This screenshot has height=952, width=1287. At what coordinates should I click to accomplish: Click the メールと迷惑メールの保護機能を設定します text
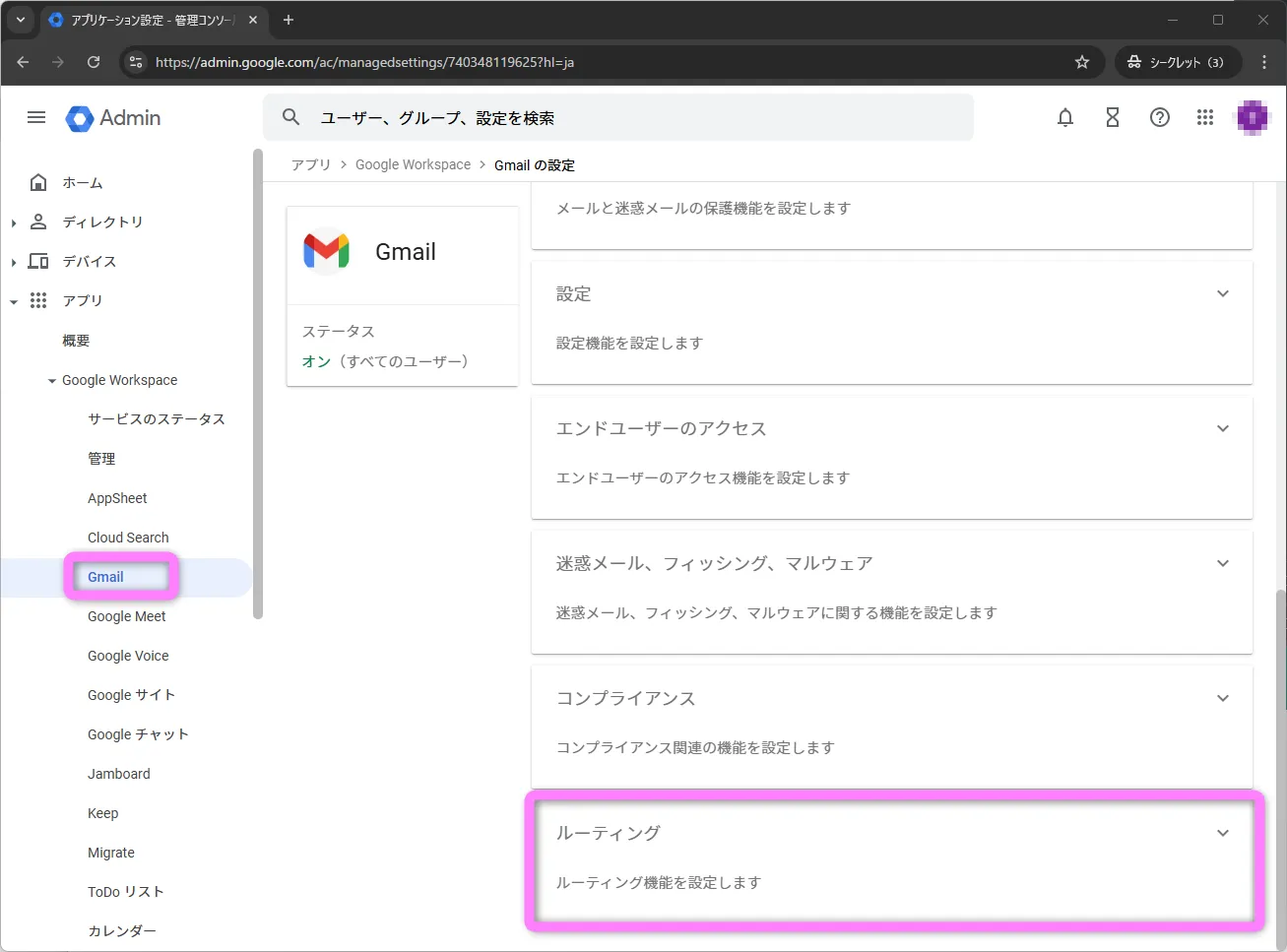[x=703, y=208]
